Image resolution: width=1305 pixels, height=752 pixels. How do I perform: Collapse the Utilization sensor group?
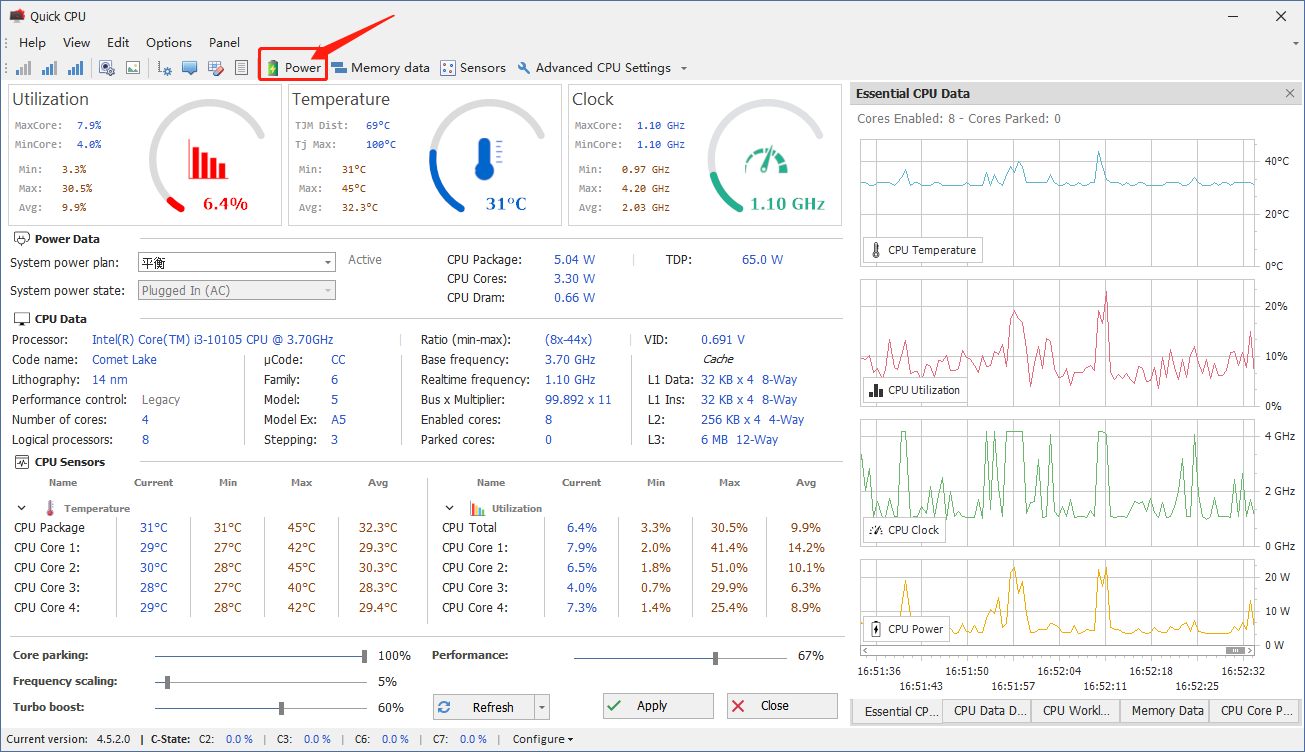click(x=449, y=508)
